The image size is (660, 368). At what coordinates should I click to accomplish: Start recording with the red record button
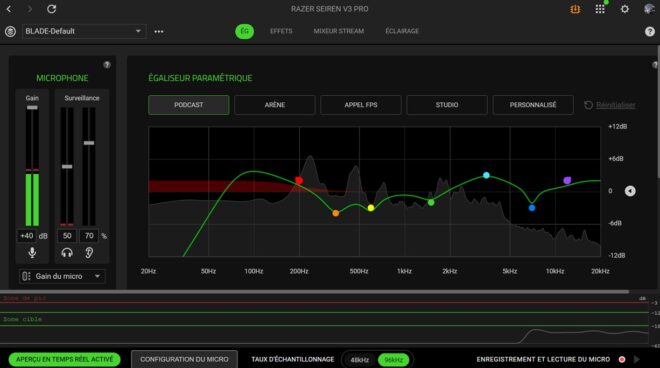click(x=622, y=359)
